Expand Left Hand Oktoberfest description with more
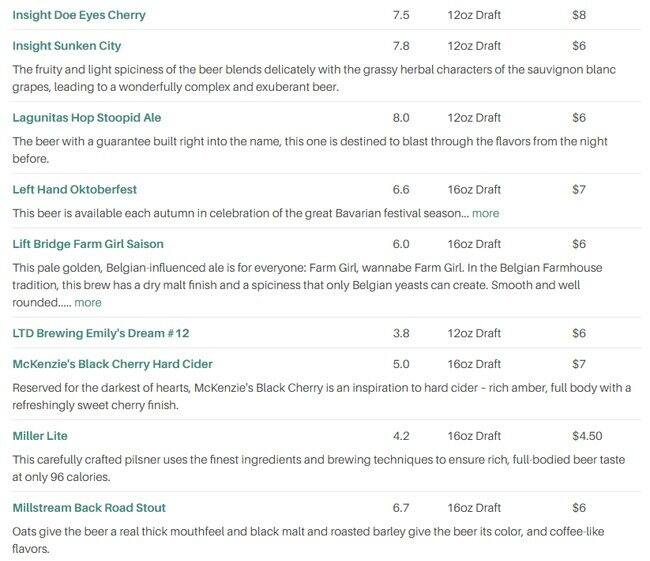The width and height of the screenshot is (650, 561). (485, 213)
